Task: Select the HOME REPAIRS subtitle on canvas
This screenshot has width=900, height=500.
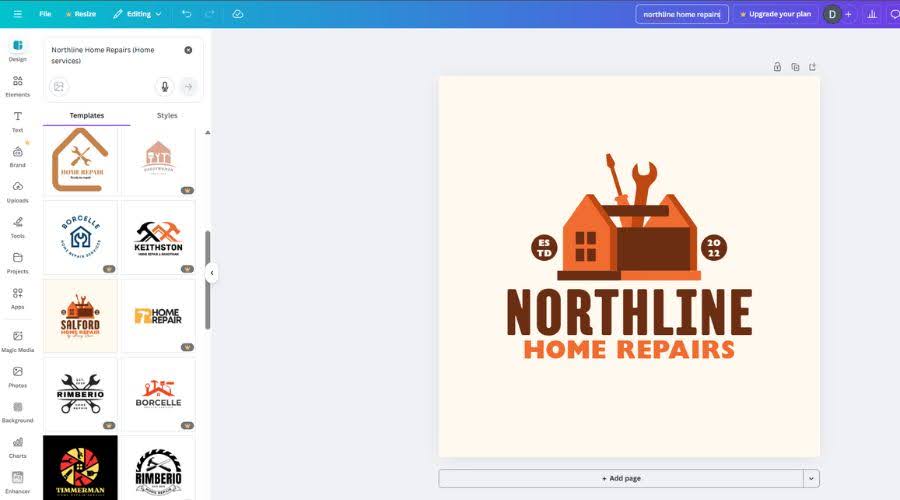Action: click(x=629, y=350)
